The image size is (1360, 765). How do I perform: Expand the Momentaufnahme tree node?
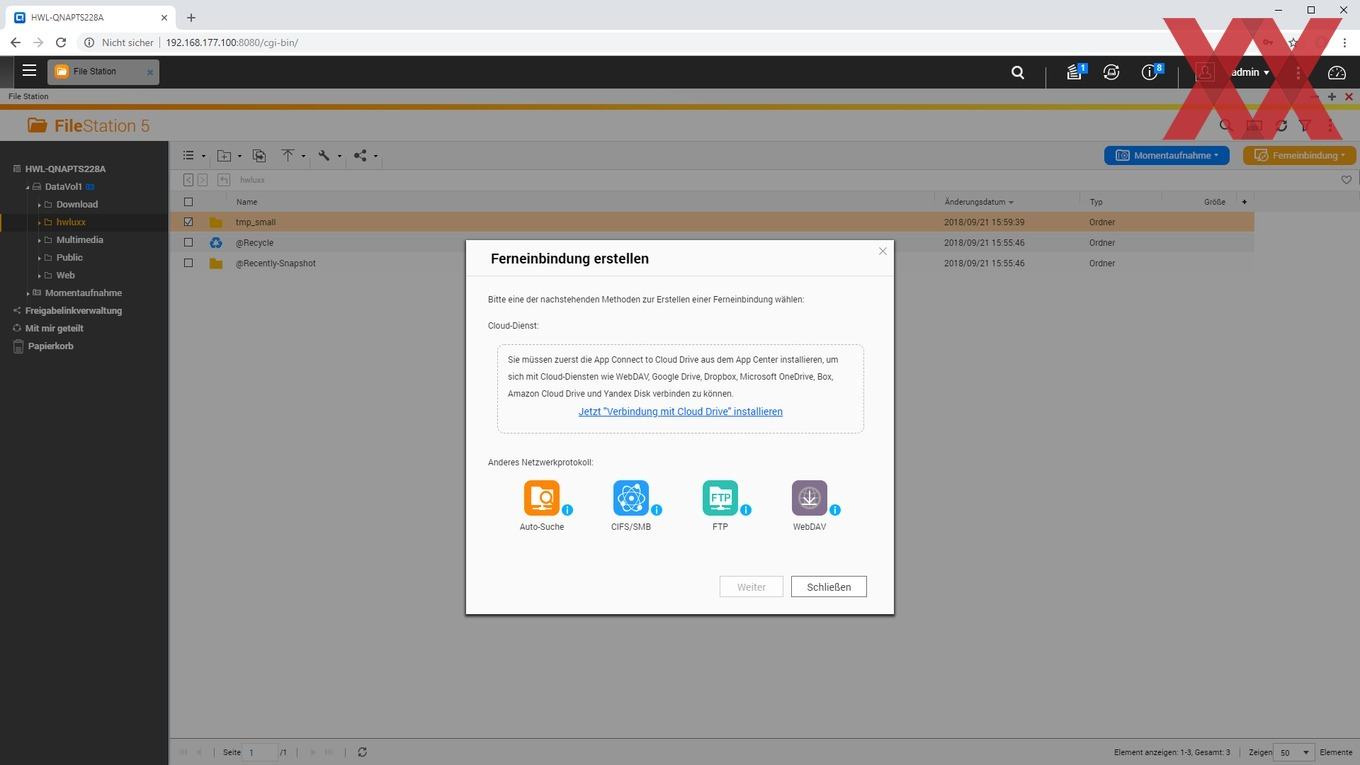click(28, 293)
